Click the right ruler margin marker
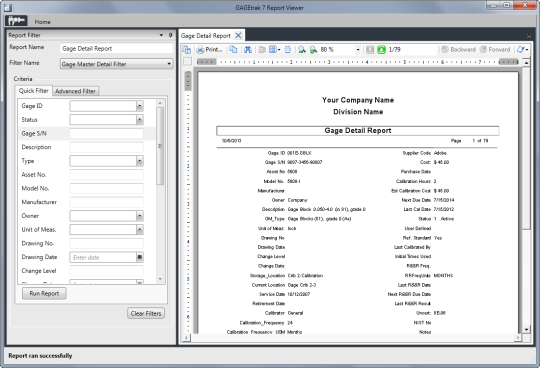The image size is (540, 368). click(x=509, y=62)
